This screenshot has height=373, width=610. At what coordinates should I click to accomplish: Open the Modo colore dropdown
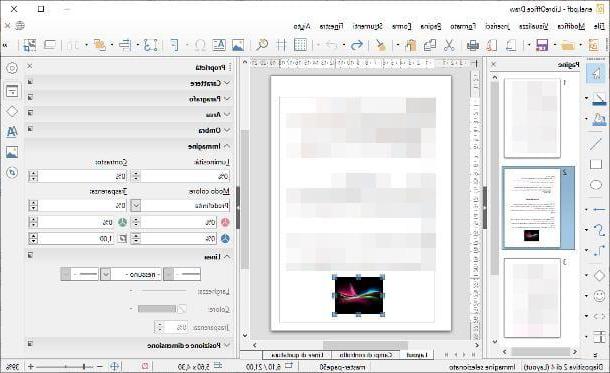[135, 205]
